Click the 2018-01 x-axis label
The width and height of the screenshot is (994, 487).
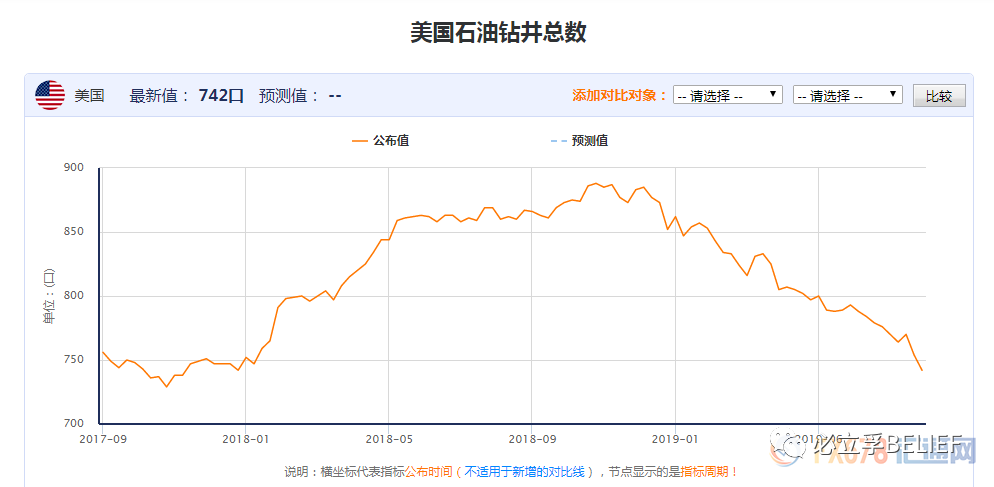(245, 438)
